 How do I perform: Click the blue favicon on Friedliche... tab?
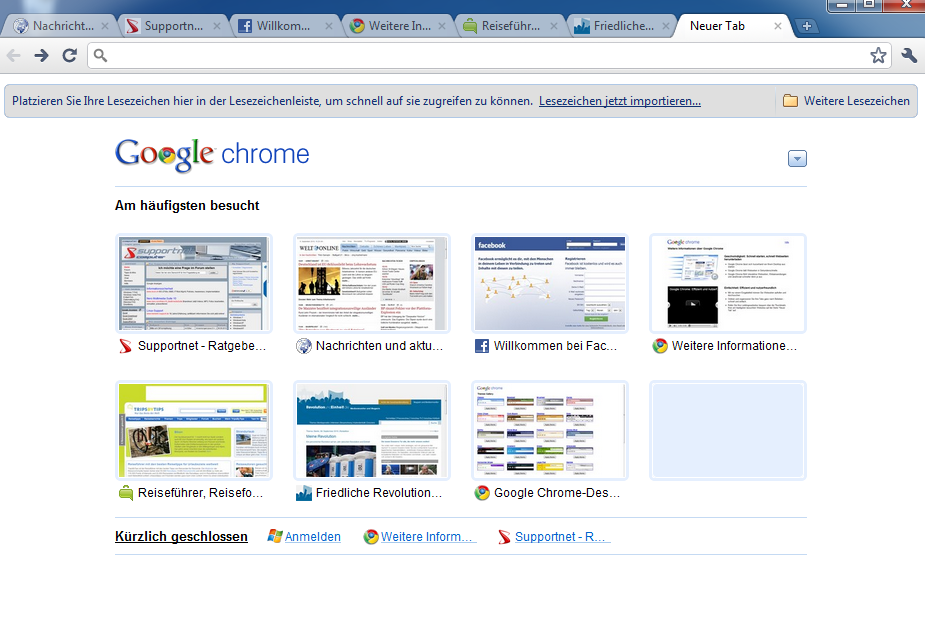pos(582,26)
